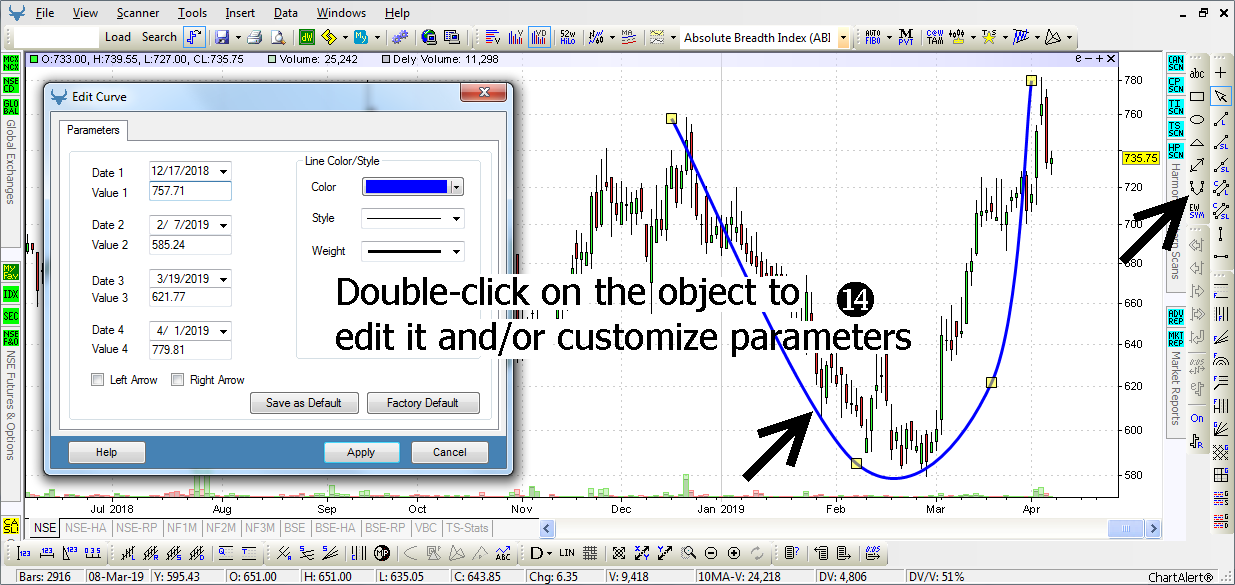Toggle the On button in side toolbar

point(1196,418)
